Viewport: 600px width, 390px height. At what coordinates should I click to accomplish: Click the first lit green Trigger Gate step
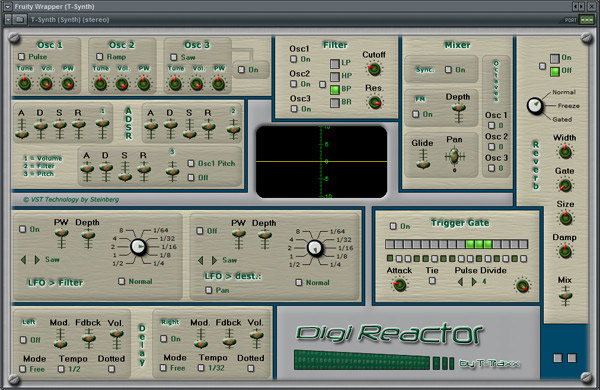(x=470, y=244)
